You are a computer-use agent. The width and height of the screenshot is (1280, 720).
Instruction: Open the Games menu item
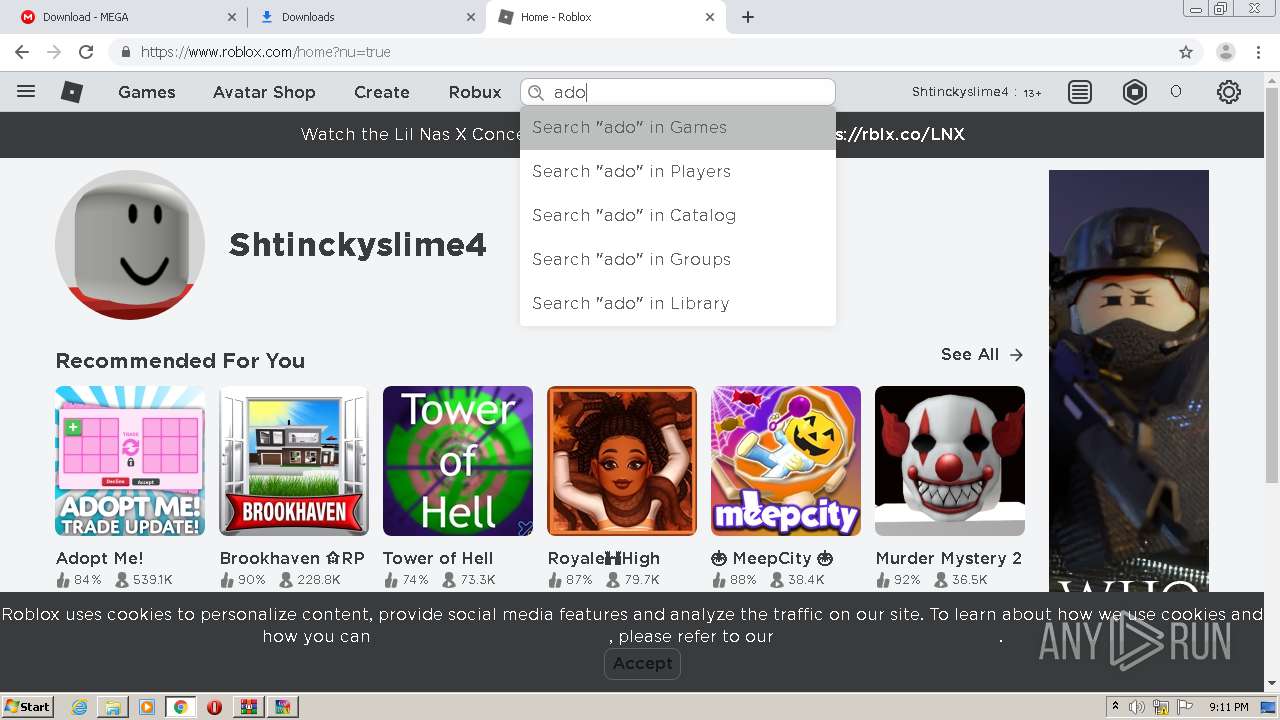[147, 92]
